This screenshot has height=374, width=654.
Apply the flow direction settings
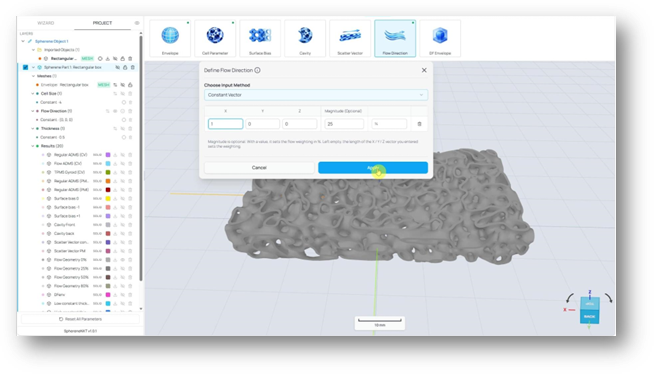click(373, 168)
